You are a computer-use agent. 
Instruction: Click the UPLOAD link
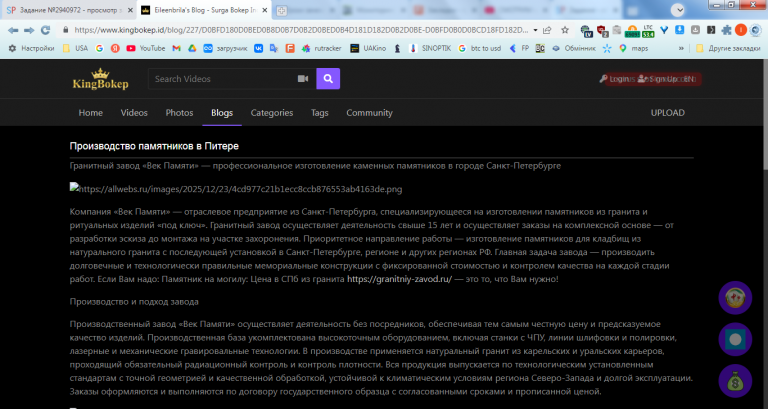click(x=668, y=113)
